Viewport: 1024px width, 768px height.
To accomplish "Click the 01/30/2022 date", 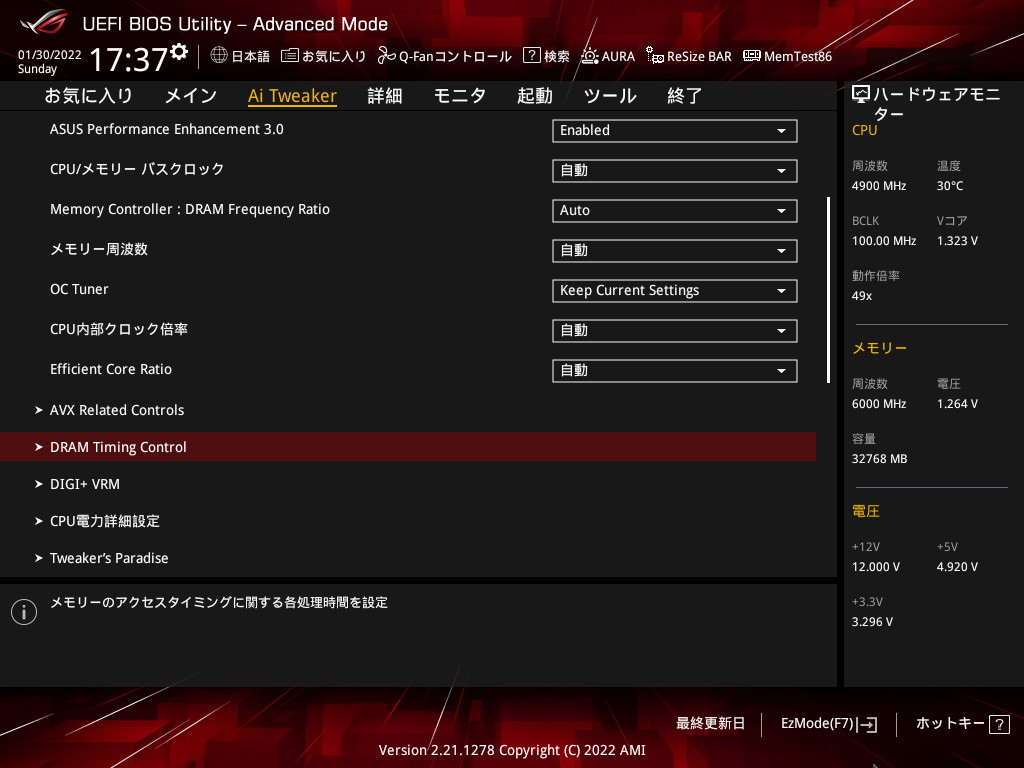I will (50, 55).
